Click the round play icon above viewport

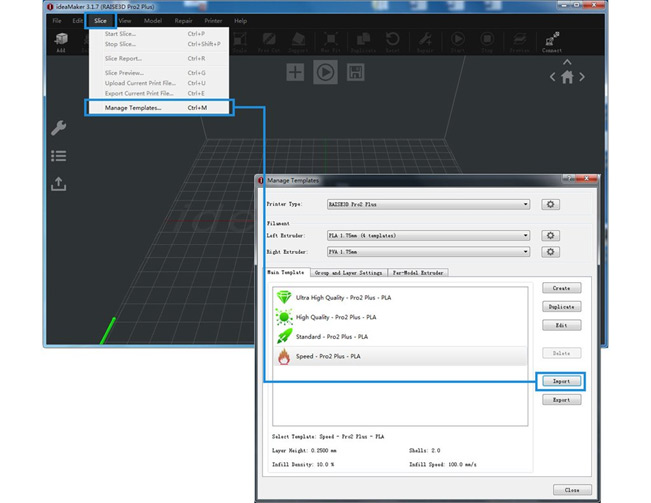click(x=325, y=72)
